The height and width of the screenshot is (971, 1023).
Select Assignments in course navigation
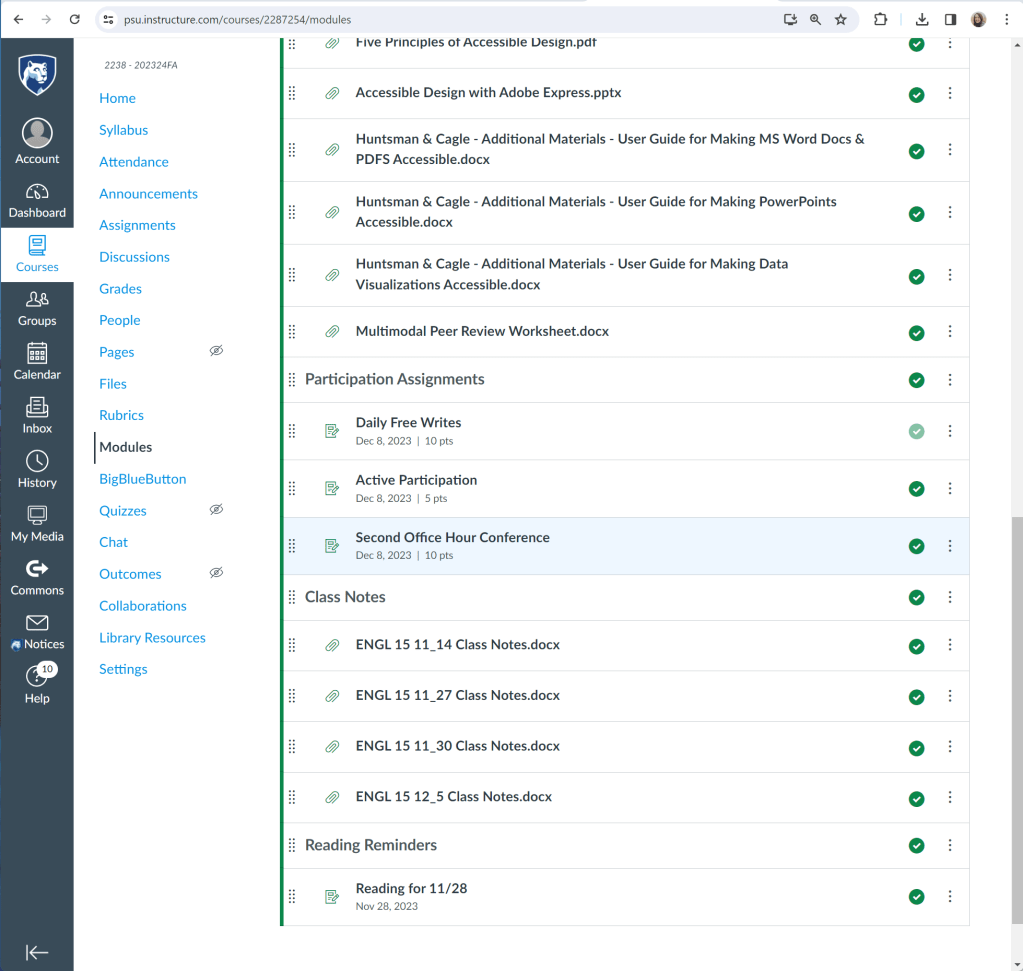137,225
